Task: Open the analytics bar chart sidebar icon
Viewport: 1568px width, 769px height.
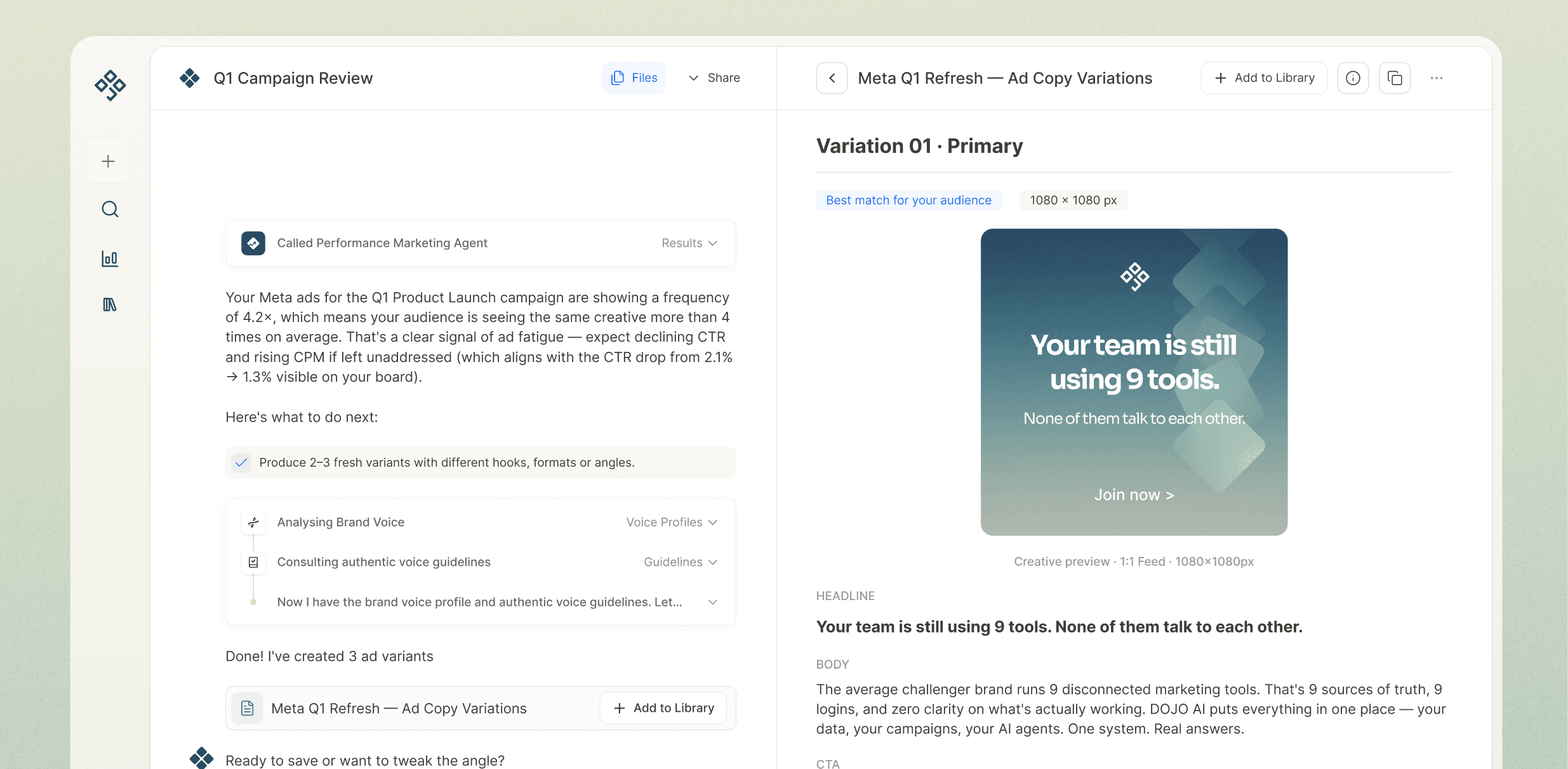Action: [110, 258]
